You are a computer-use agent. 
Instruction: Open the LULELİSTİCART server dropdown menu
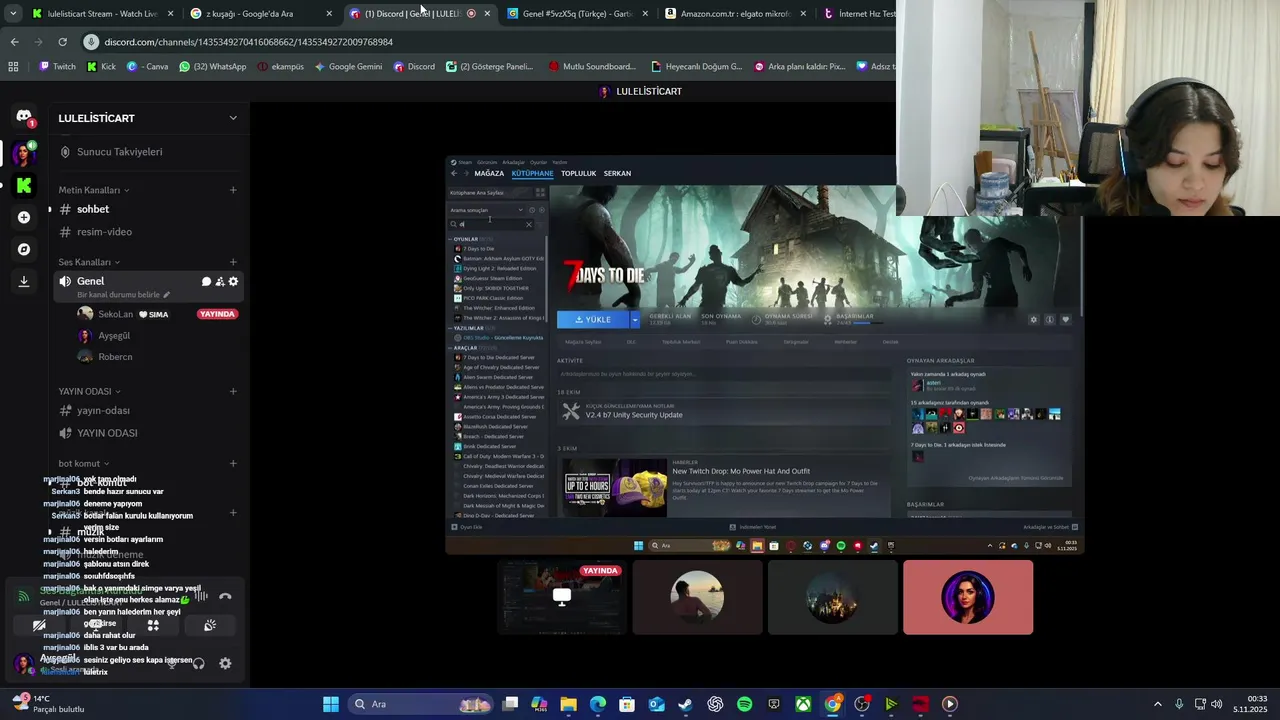tap(233, 118)
